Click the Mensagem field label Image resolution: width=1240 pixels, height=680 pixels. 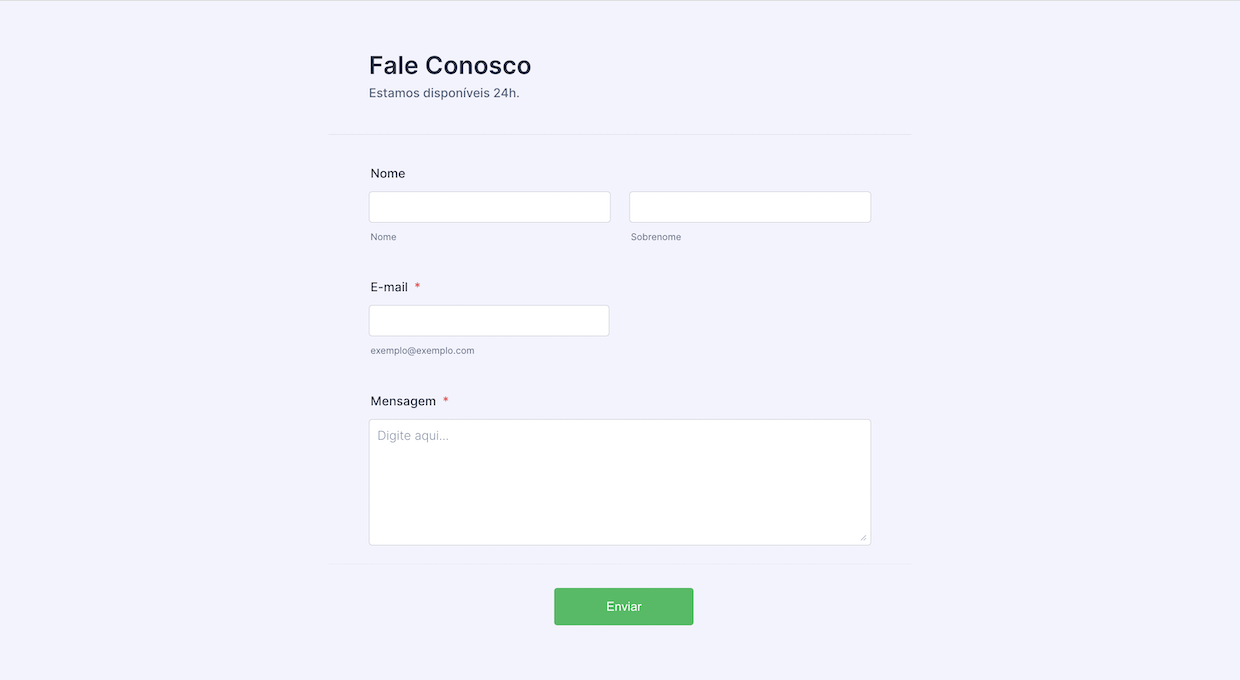coord(403,401)
